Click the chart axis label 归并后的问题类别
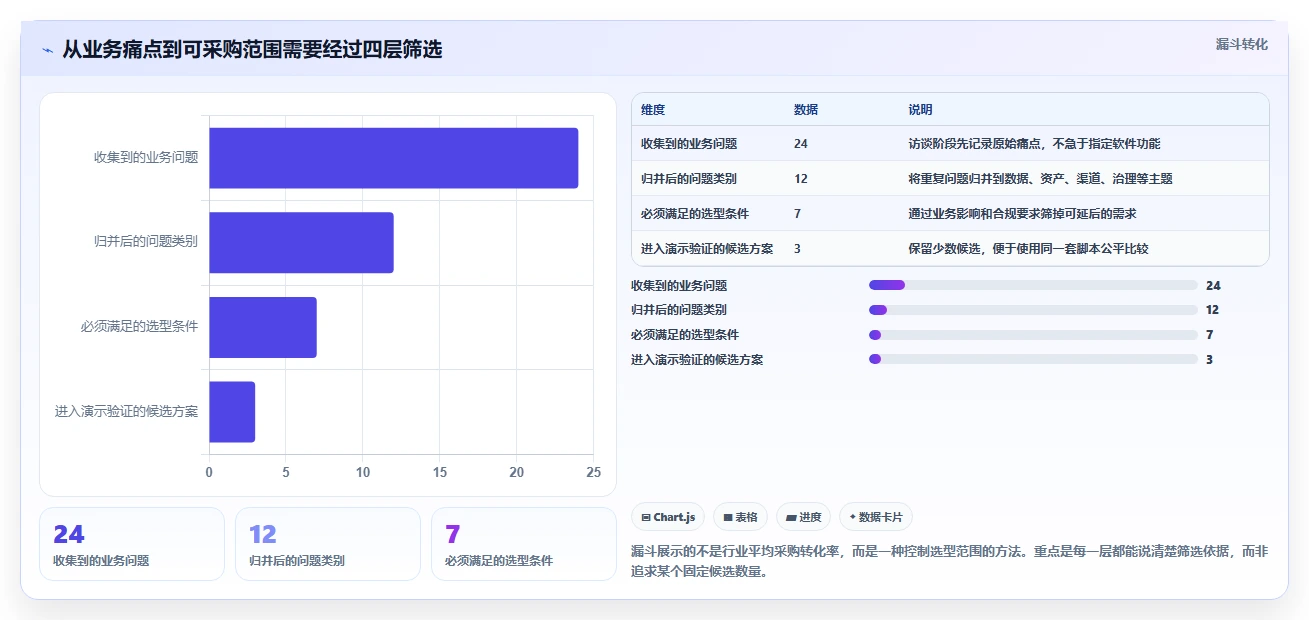 [x=146, y=241]
